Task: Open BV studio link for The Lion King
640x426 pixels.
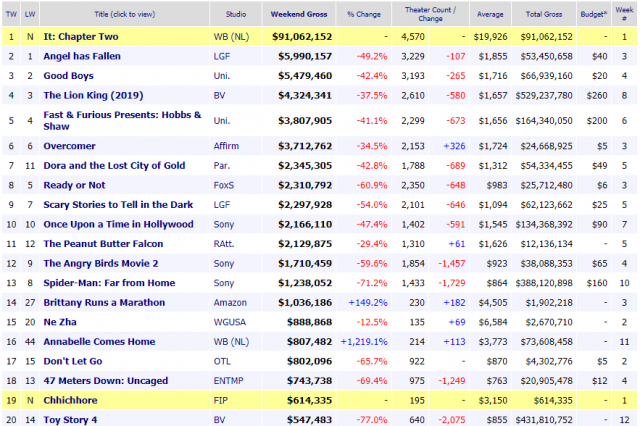Action: 219,95
